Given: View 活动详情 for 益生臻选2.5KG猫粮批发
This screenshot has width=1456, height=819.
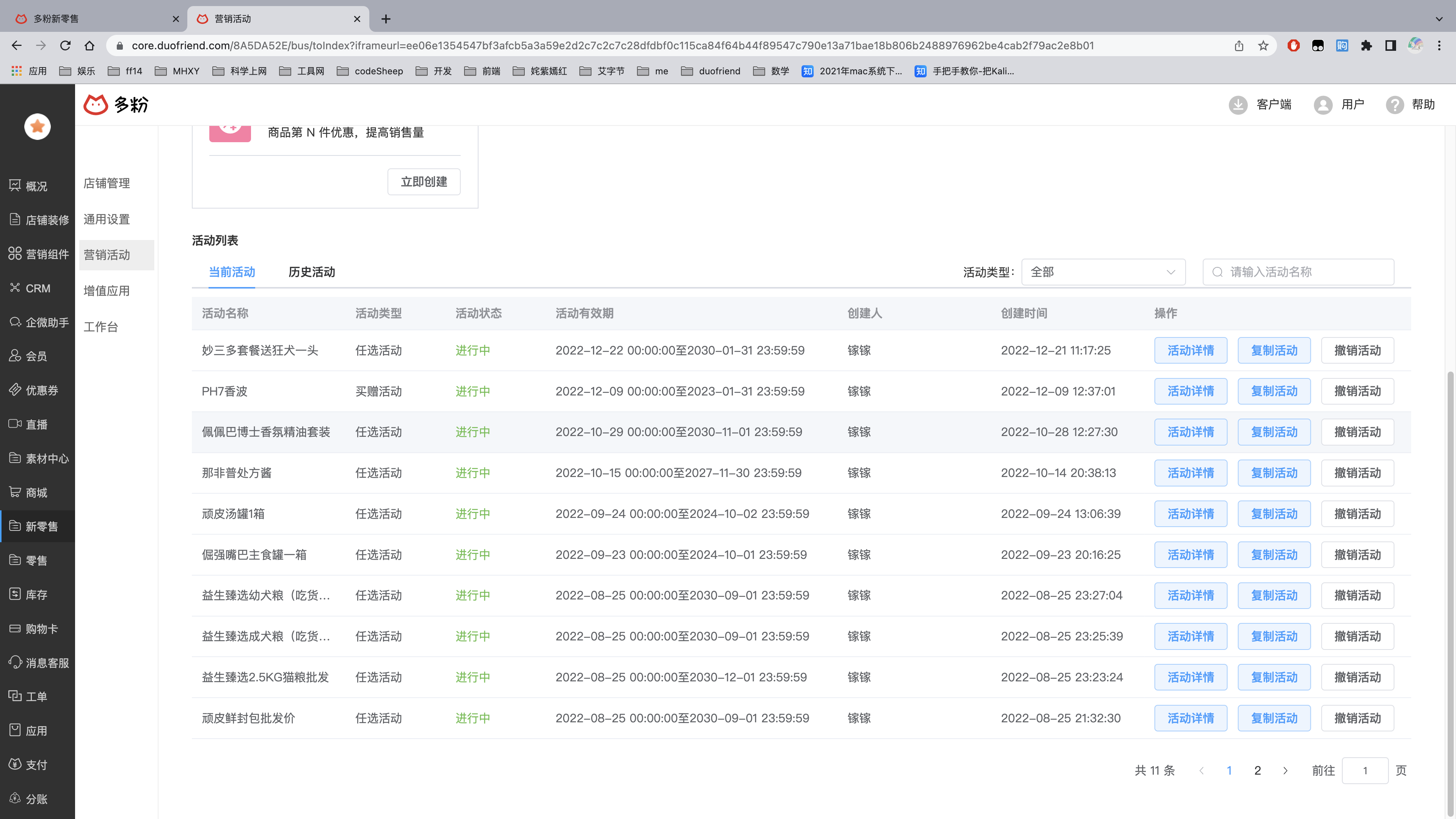Looking at the screenshot, I should [1190, 677].
